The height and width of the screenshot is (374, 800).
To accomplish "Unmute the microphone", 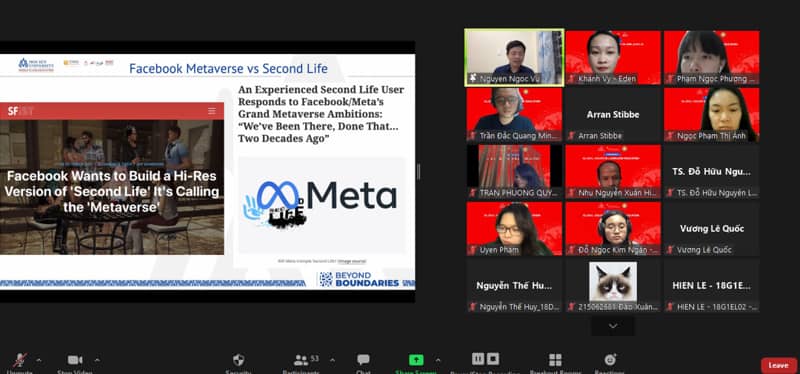I will tap(20, 361).
